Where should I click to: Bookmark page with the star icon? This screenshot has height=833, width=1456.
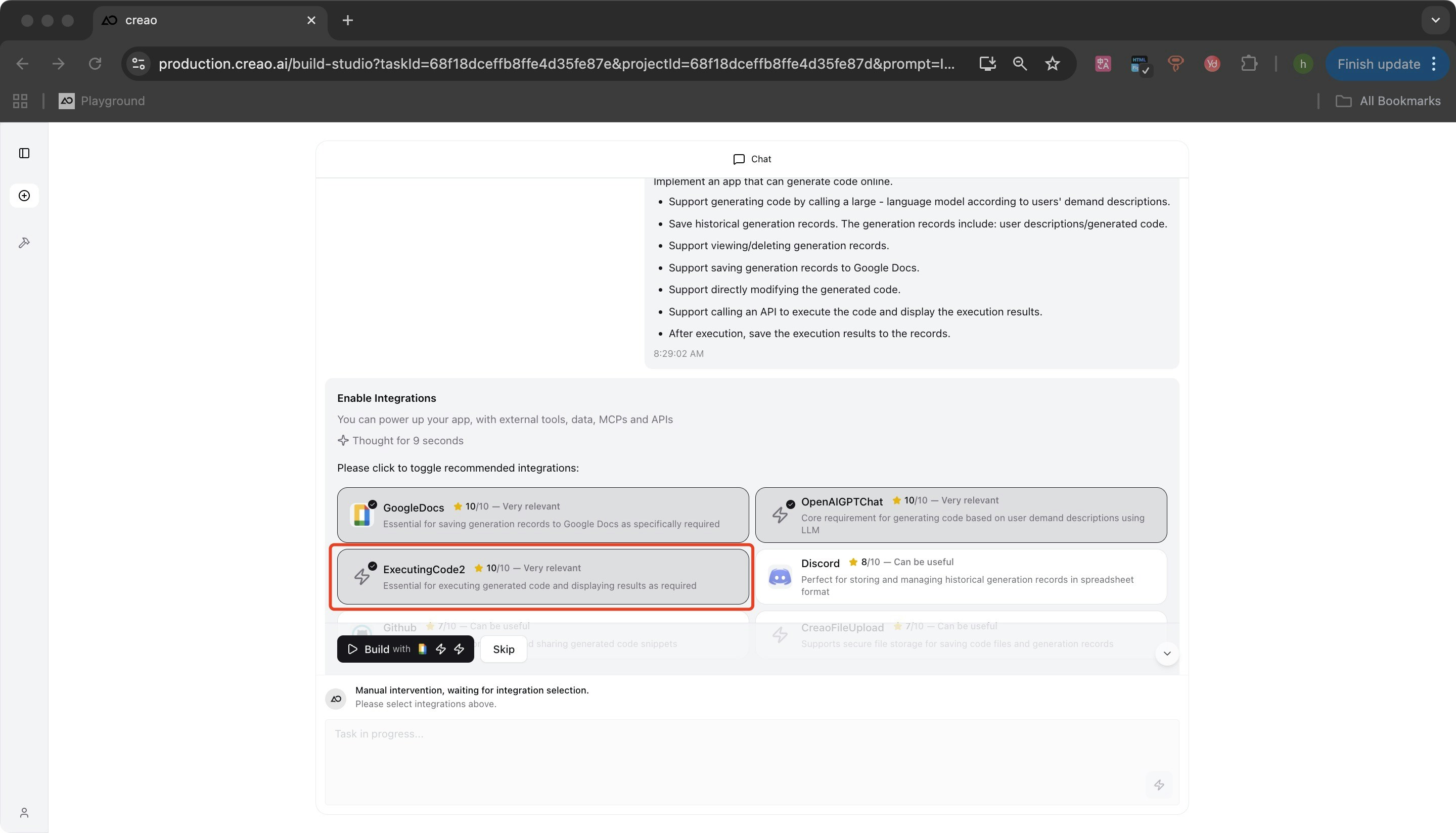(1052, 64)
